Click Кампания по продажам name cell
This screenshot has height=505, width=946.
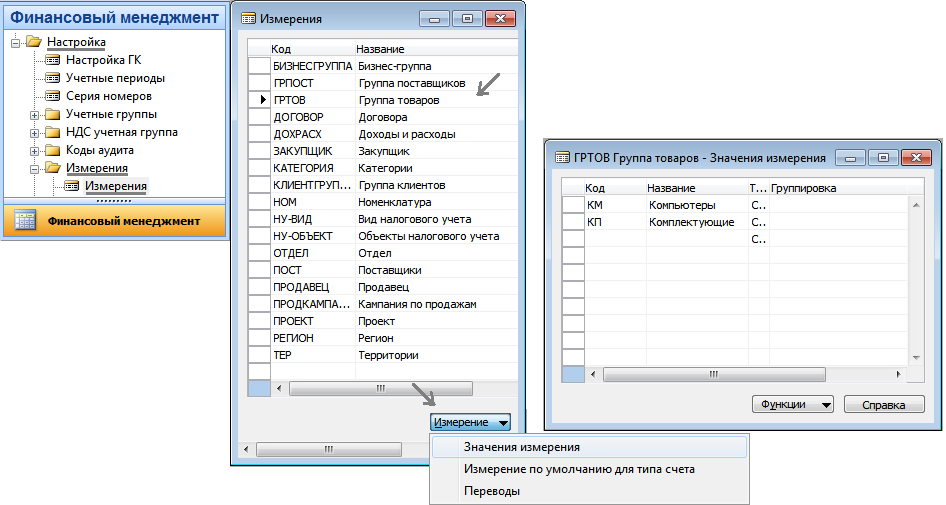436,304
